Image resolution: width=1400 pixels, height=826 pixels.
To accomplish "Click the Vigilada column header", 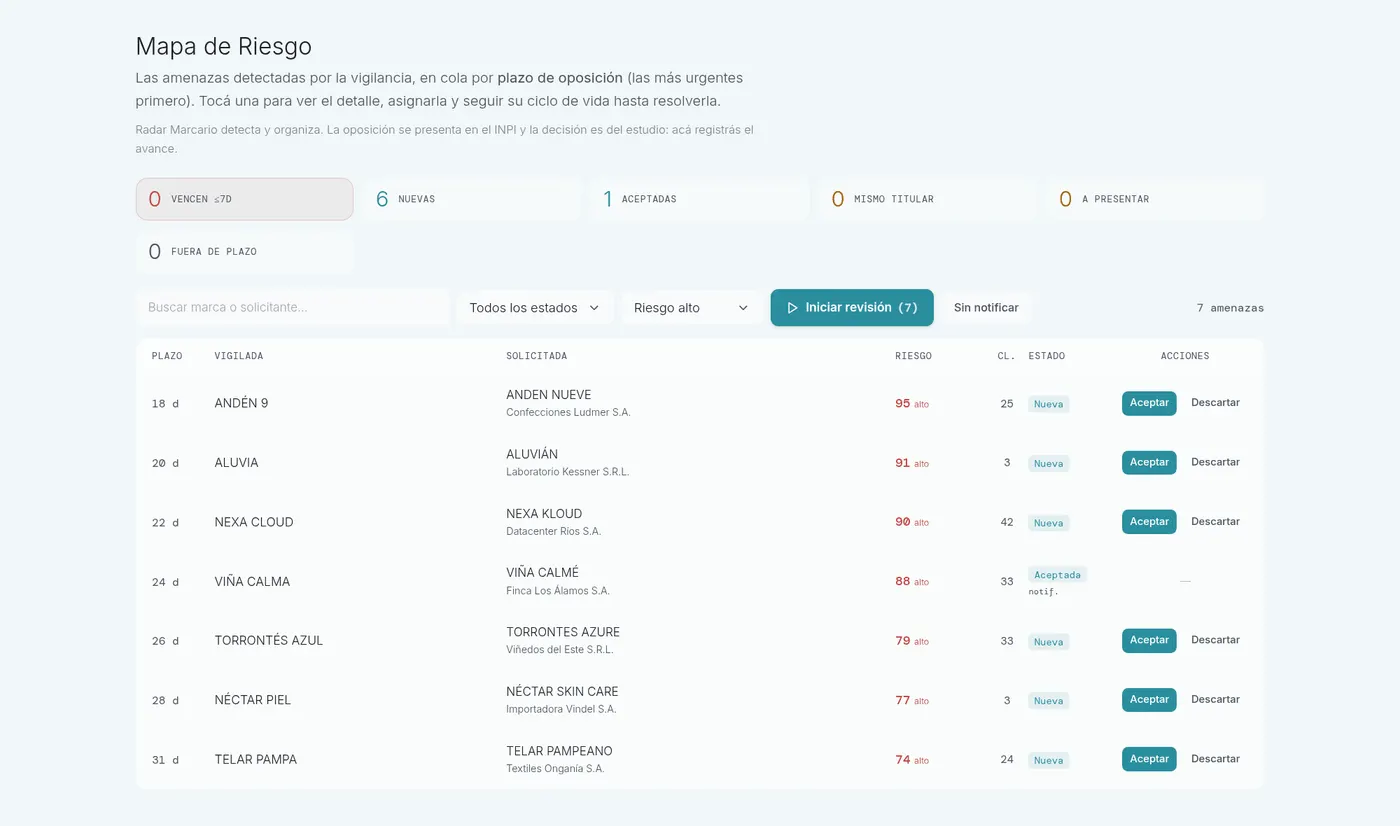I will pos(239,356).
